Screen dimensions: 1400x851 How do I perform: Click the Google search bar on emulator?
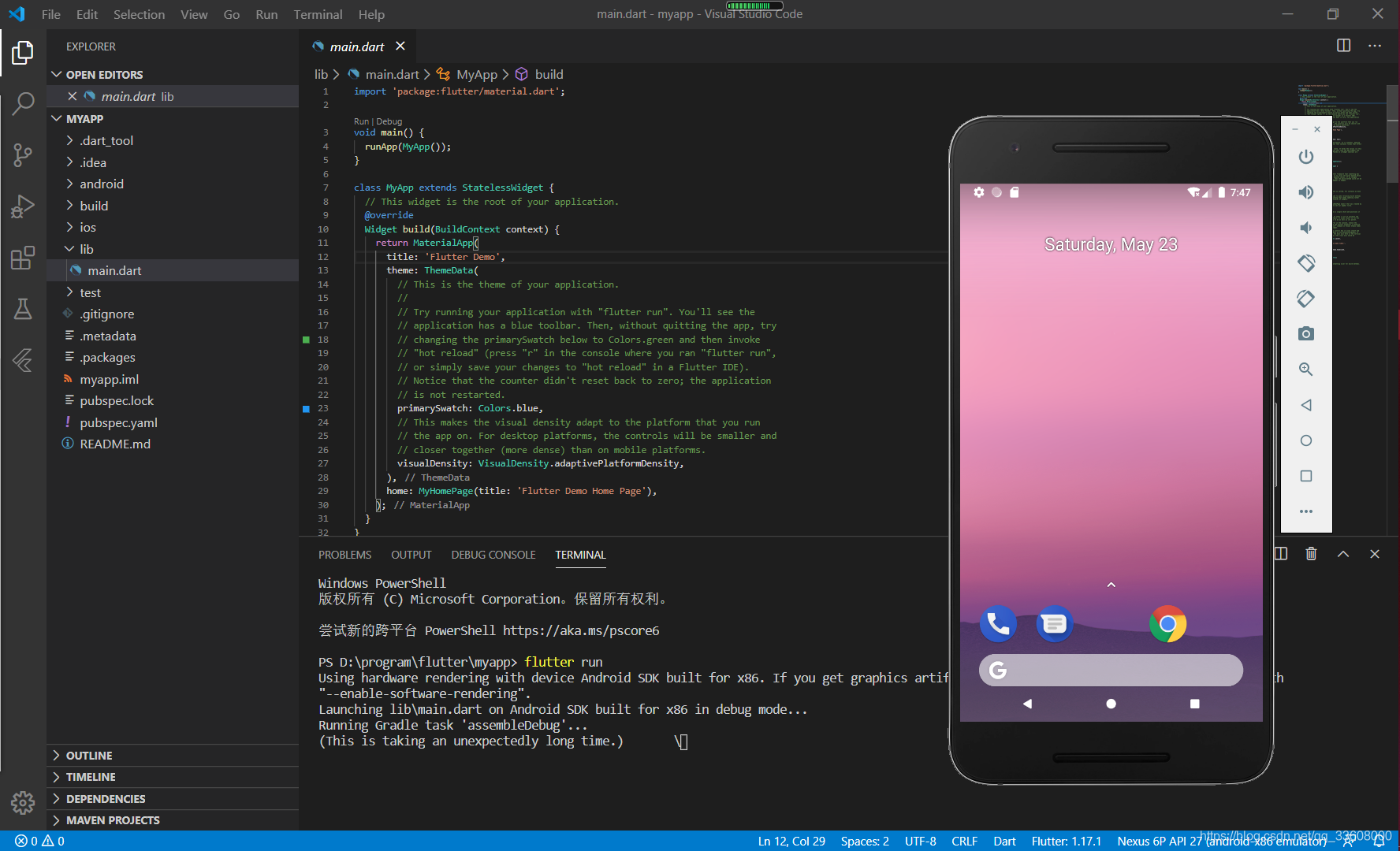coord(1111,670)
